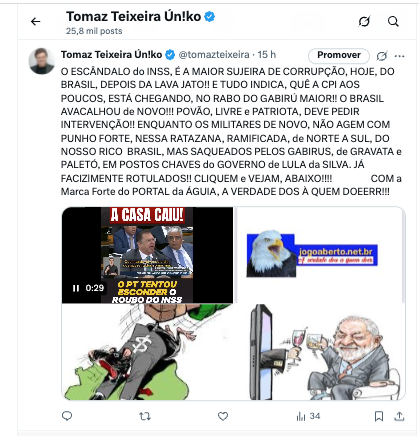Open the three-dot more options menu
The image size is (419, 436).
pos(399,56)
